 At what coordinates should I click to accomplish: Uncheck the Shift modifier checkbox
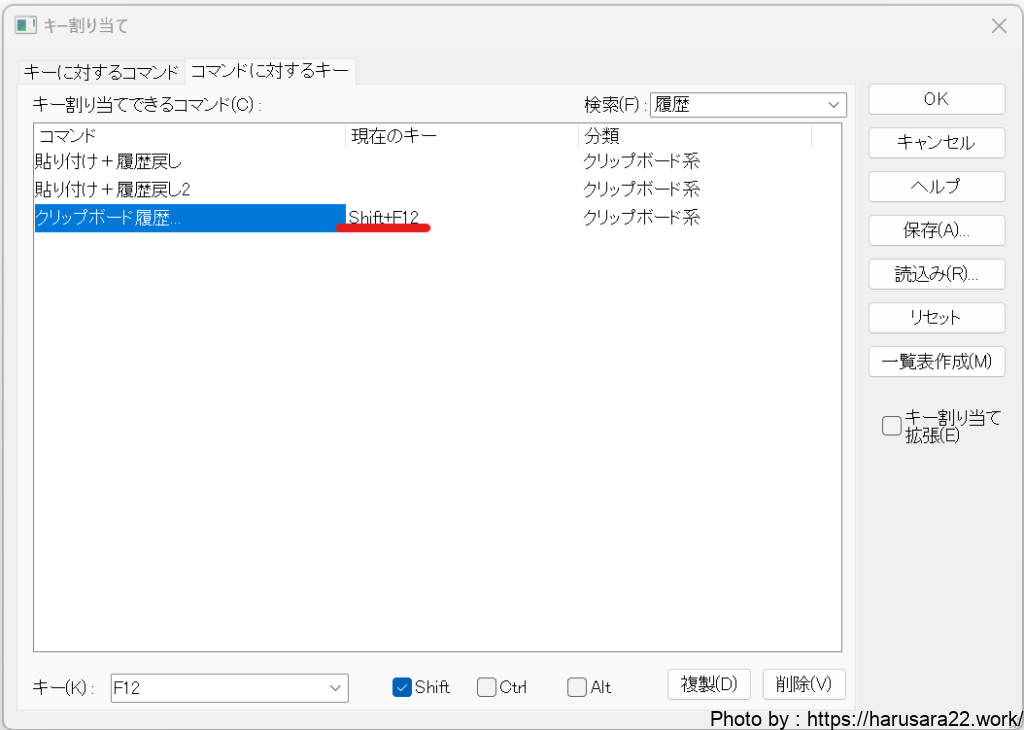tap(403, 687)
